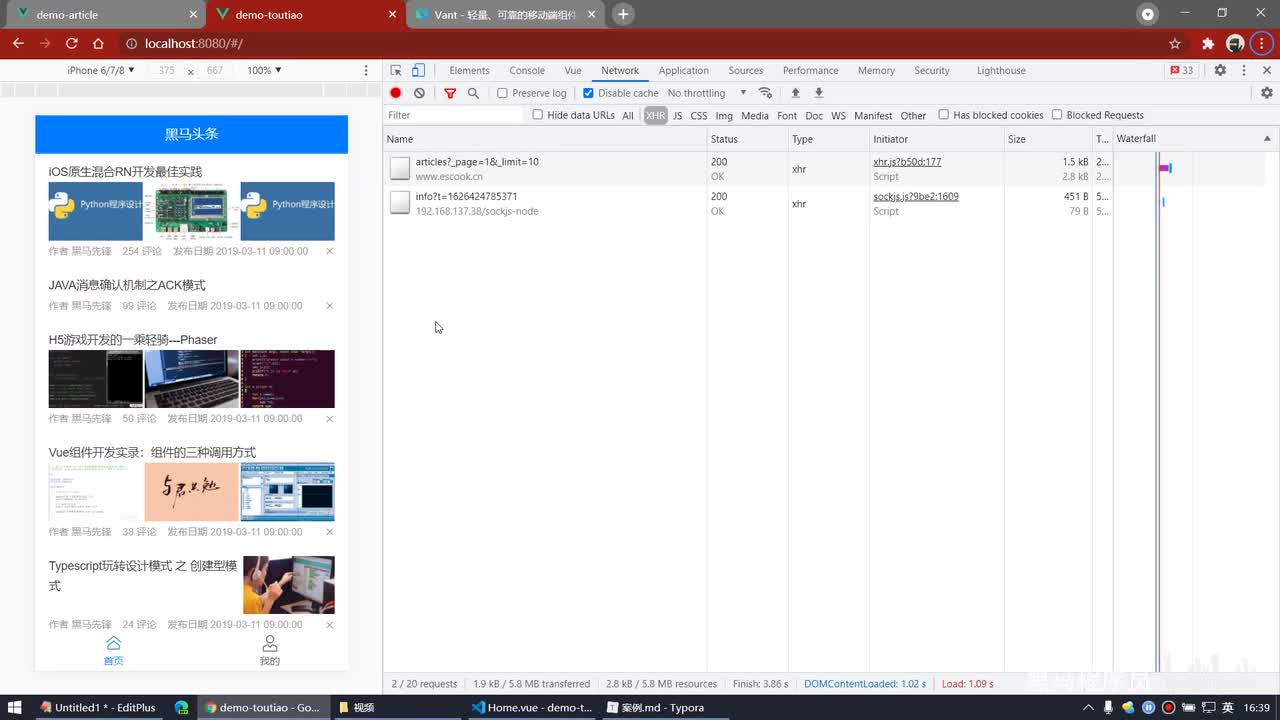Select the JS filter type
Screen dimensions: 1280x720
tap(677, 116)
